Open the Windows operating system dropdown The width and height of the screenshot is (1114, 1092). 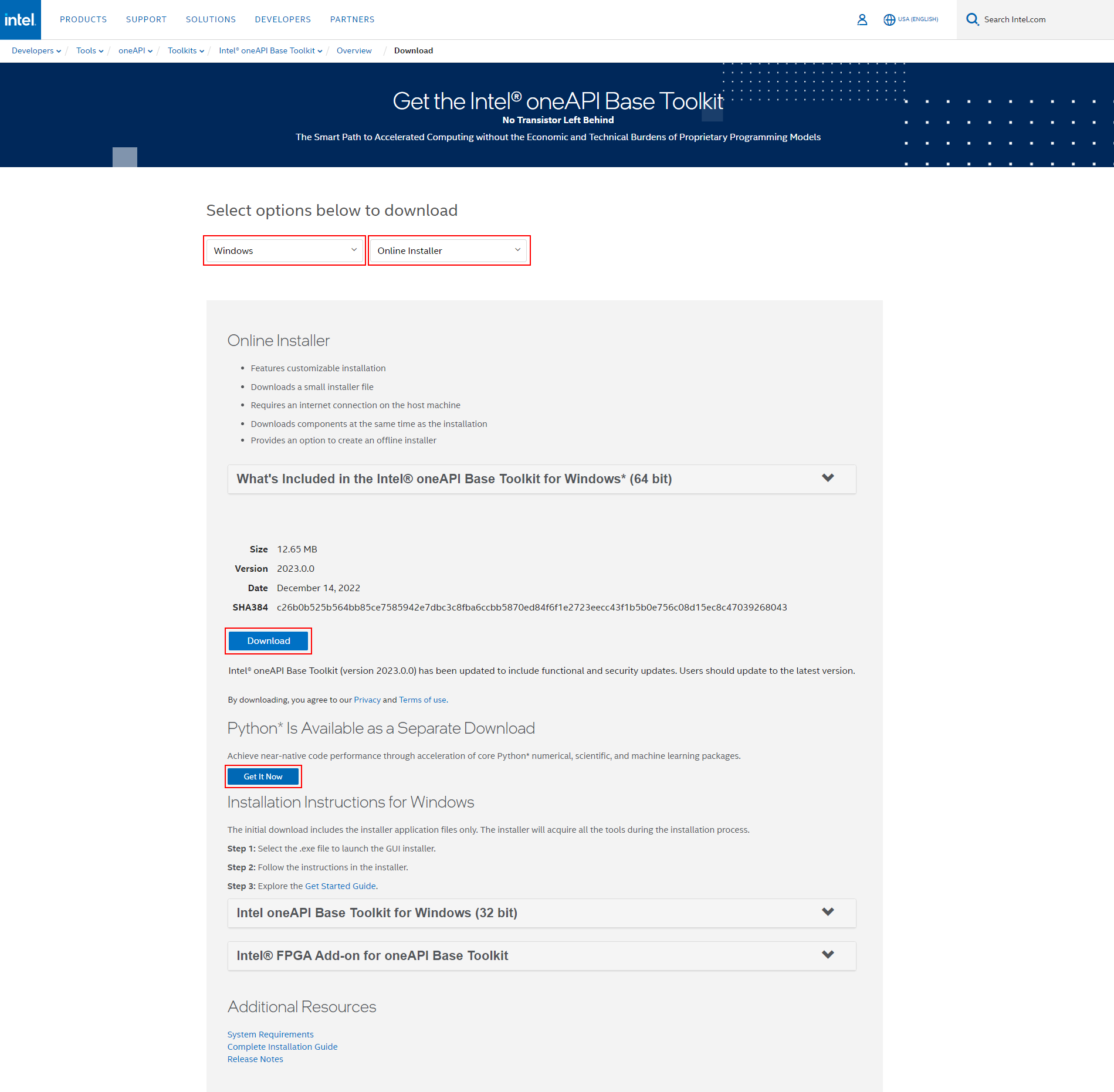coord(285,250)
